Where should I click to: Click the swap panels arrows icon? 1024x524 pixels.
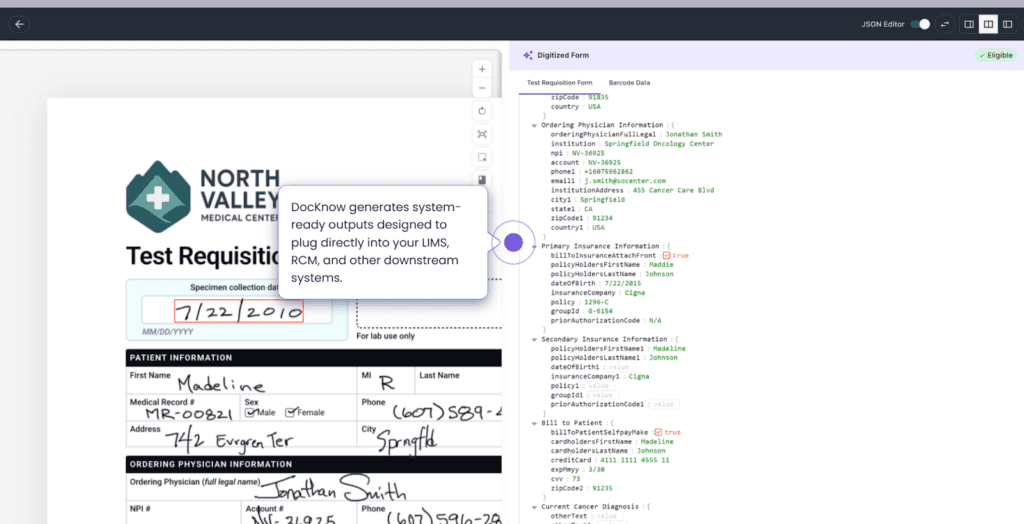coord(945,24)
